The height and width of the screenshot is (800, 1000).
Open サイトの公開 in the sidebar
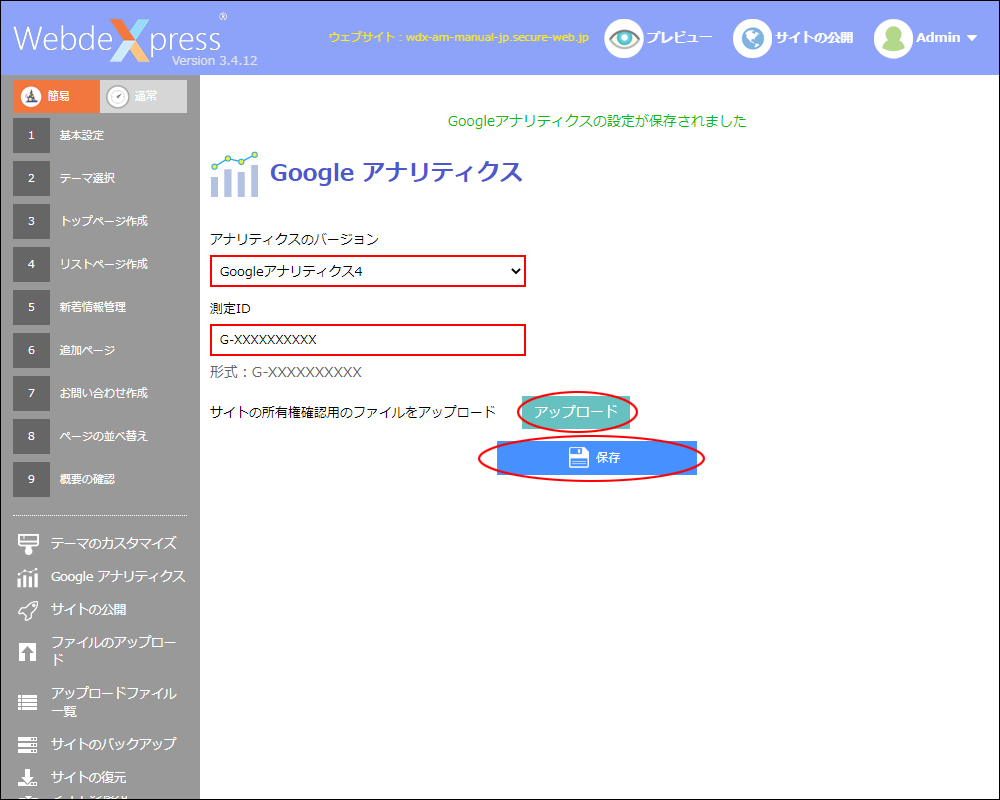tap(89, 610)
